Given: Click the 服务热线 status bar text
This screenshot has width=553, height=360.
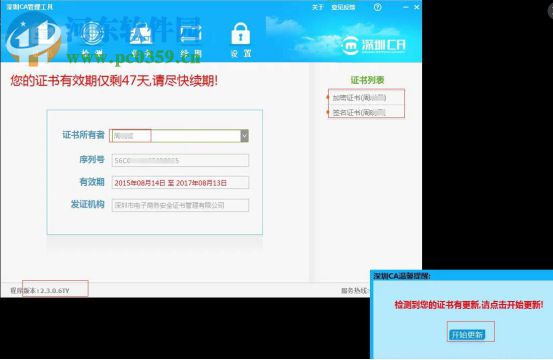Looking at the screenshot, I should 355,291.
